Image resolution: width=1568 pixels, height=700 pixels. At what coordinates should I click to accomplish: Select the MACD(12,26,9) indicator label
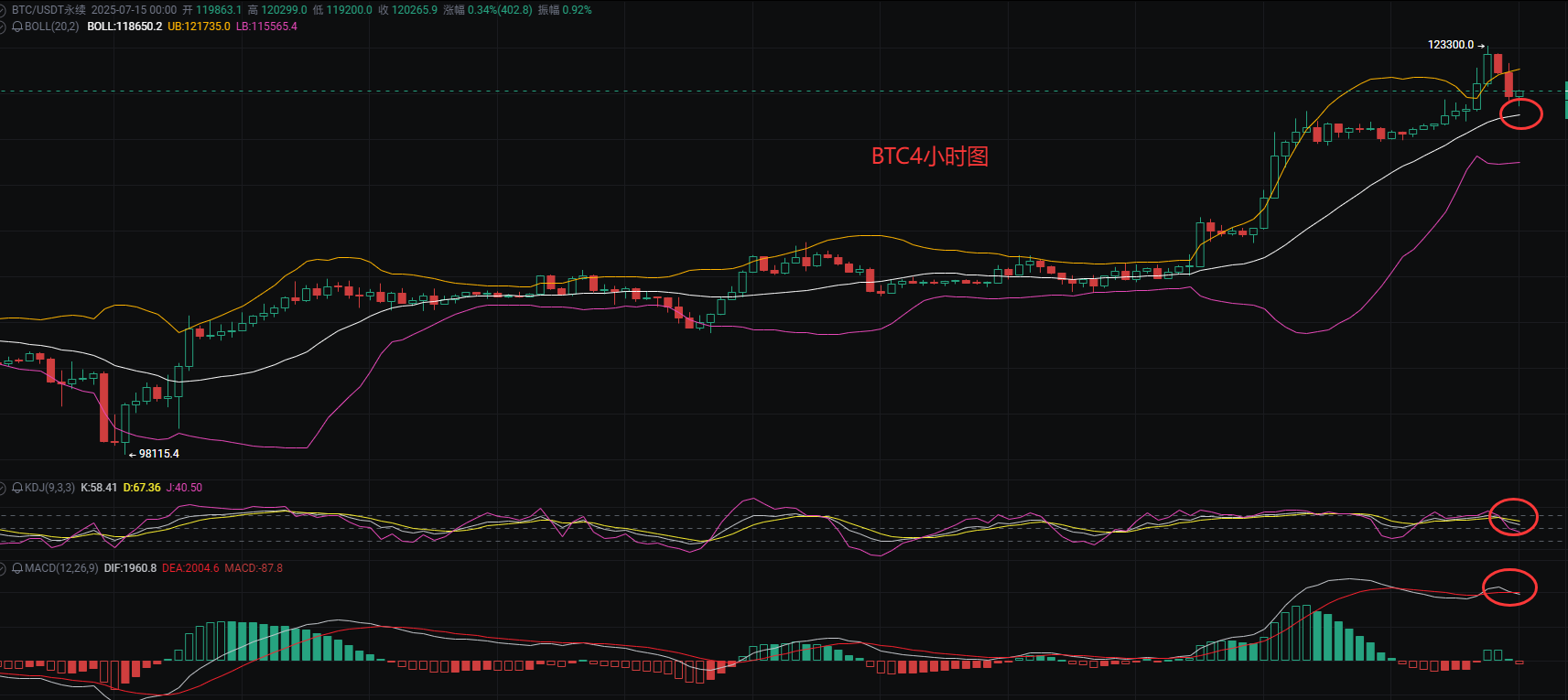(61, 568)
